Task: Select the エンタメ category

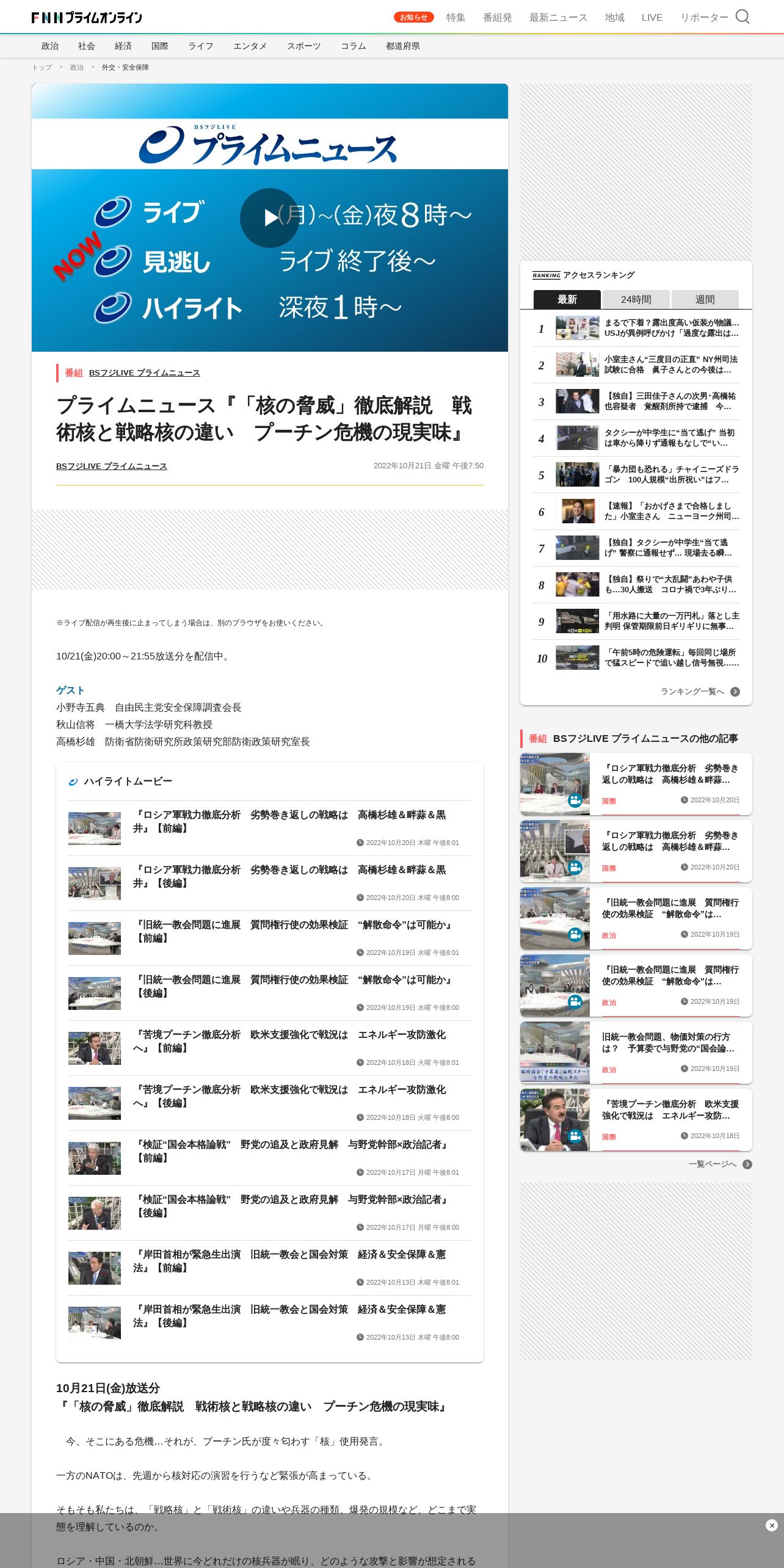Action: tap(250, 46)
